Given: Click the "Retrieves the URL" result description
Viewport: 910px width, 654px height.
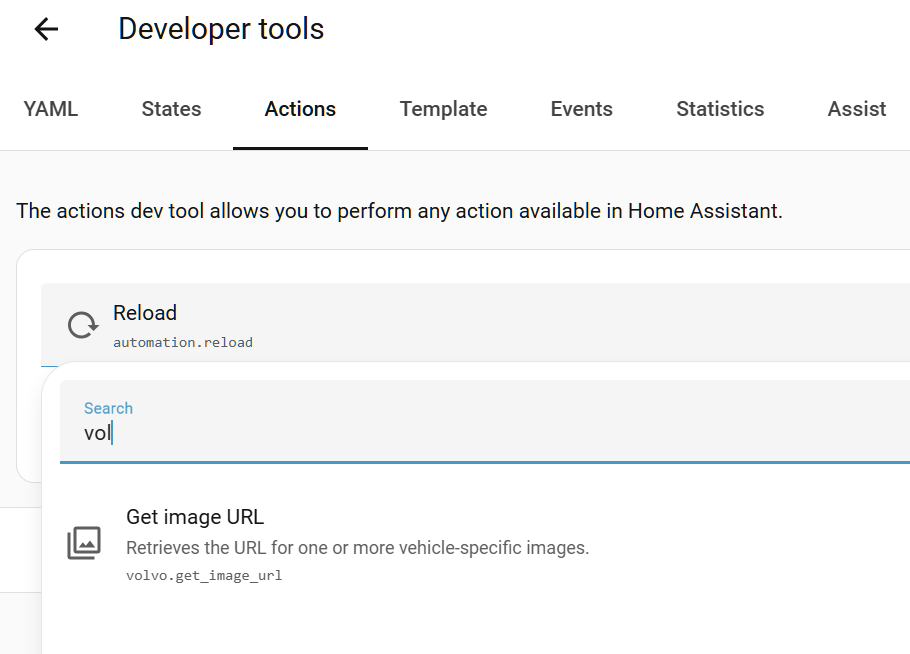Looking at the screenshot, I should [x=357, y=548].
